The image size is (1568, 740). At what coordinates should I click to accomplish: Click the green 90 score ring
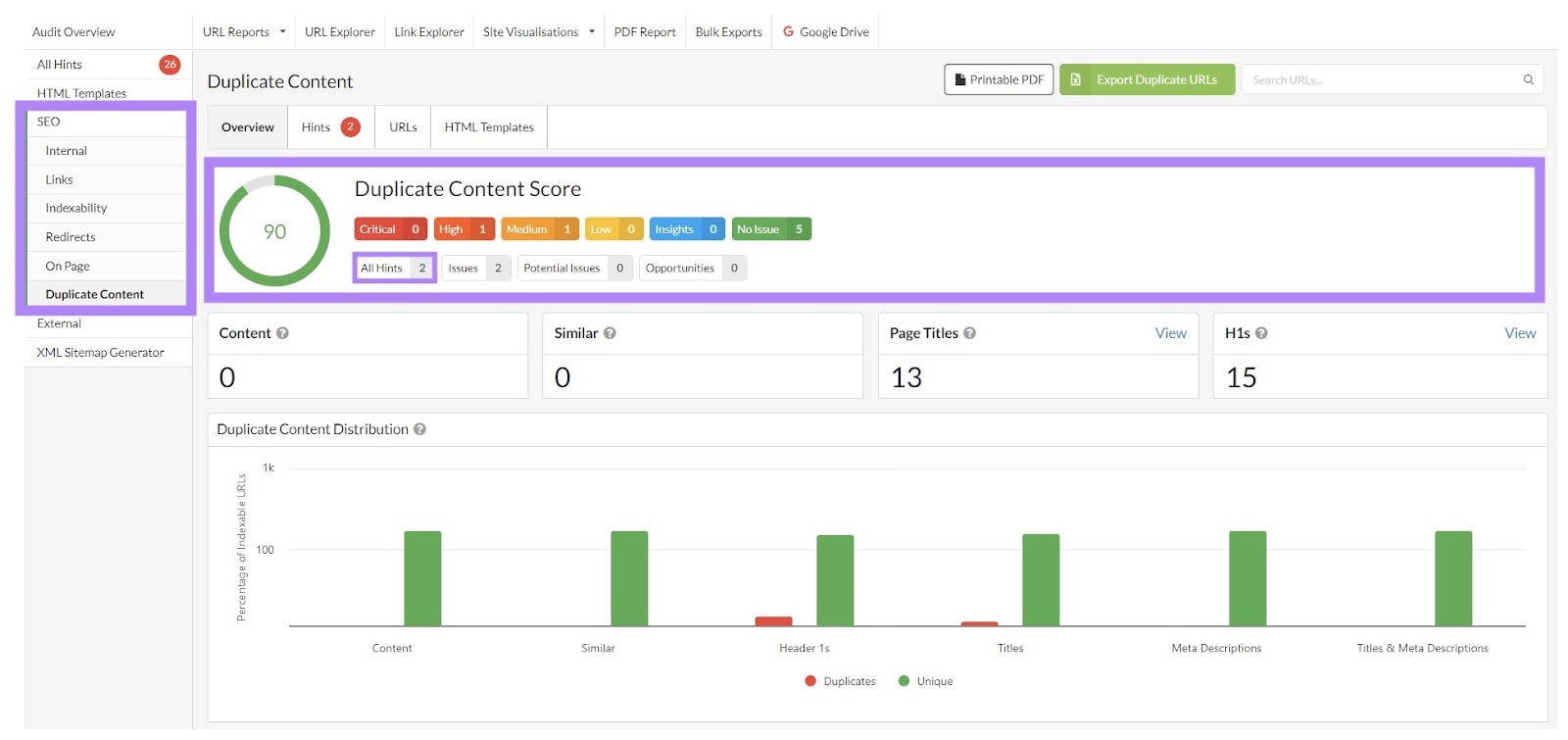coord(274,231)
